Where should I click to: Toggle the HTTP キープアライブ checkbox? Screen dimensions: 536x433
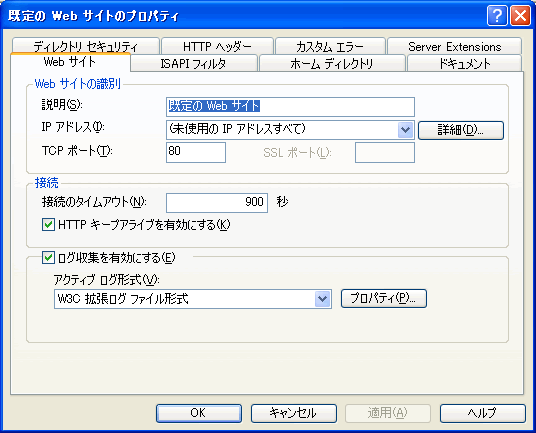48,225
